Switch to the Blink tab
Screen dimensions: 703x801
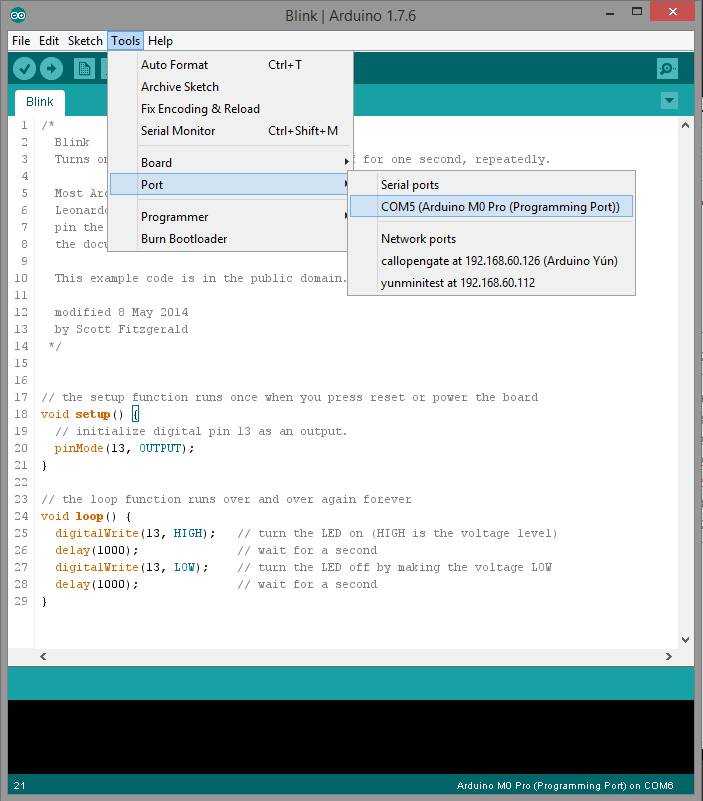click(x=40, y=102)
